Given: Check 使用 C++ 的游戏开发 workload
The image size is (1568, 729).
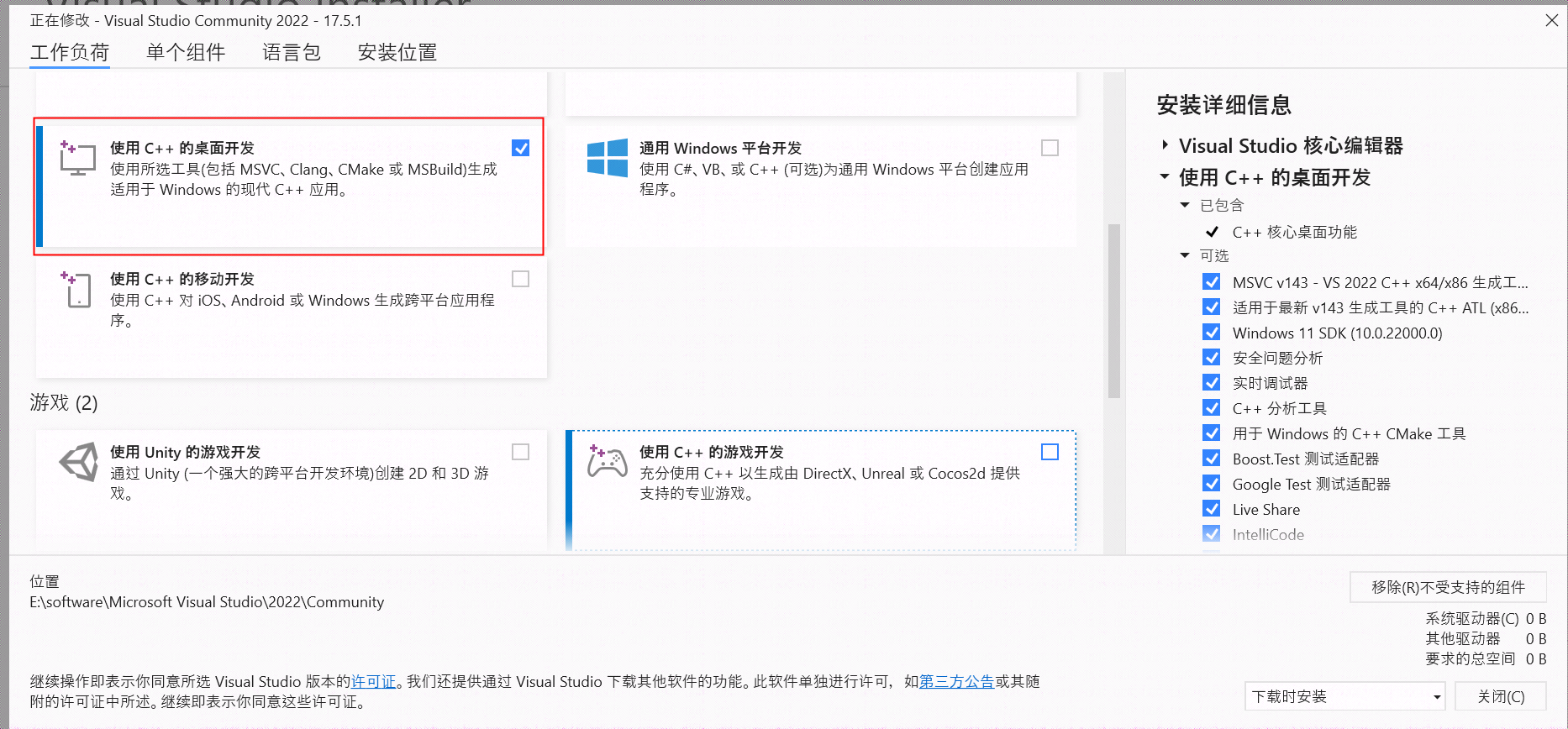Looking at the screenshot, I should point(1050,452).
